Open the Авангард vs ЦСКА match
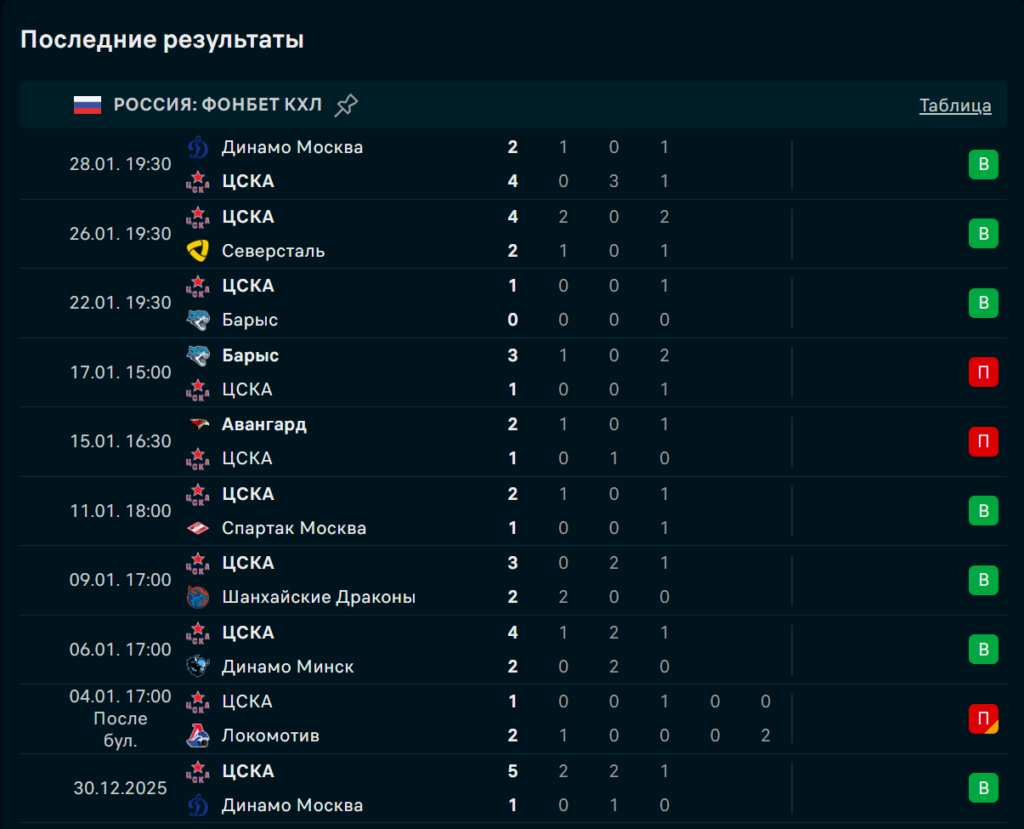The image size is (1024, 829). [400, 441]
